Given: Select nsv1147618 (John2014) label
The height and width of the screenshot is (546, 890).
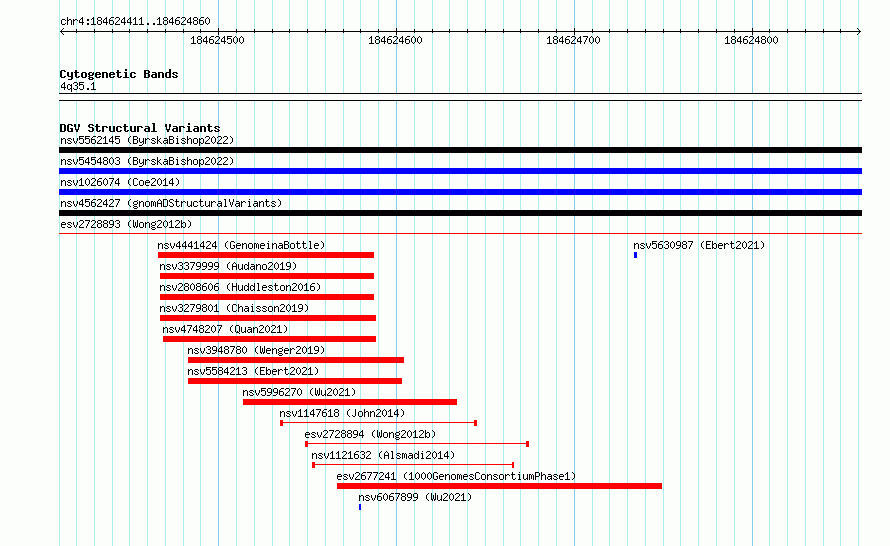Looking at the screenshot, I should pyautogui.click(x=342, y=413).
